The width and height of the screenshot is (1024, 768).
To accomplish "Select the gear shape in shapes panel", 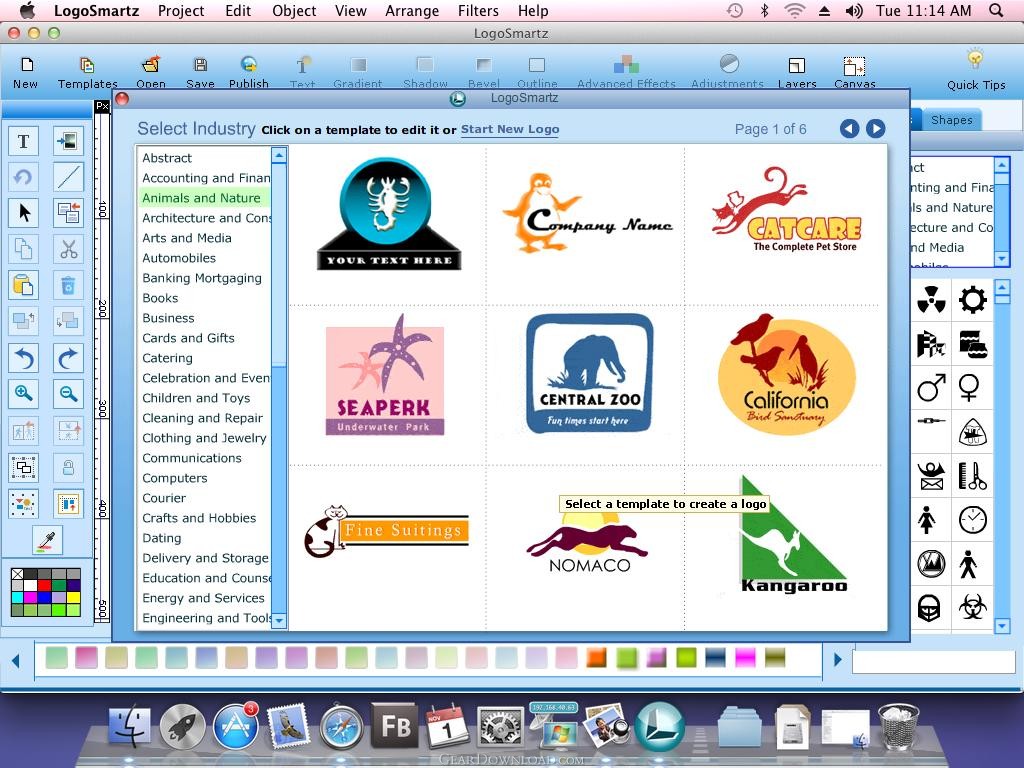I will (972, 300).
